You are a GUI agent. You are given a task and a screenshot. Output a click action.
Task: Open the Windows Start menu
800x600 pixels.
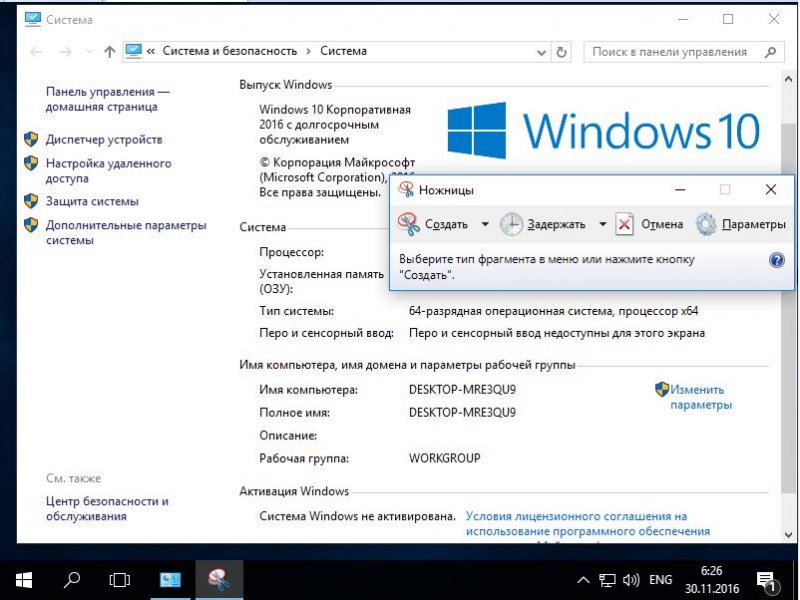pos(24,580)
